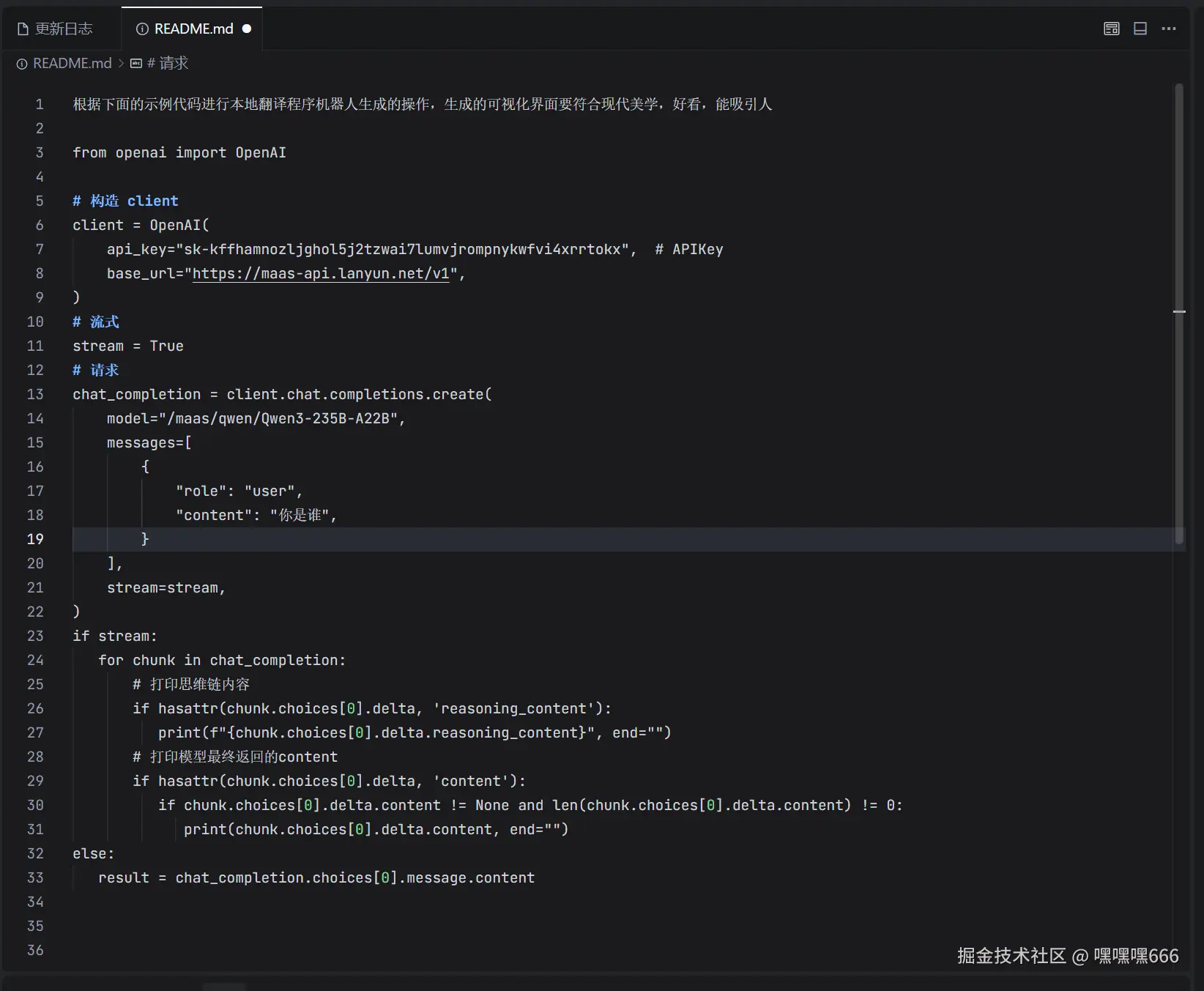This screenshot has height=991, width=1204.
Task: Open the More Actions ellipsis menu
Action: [1169, 29]
